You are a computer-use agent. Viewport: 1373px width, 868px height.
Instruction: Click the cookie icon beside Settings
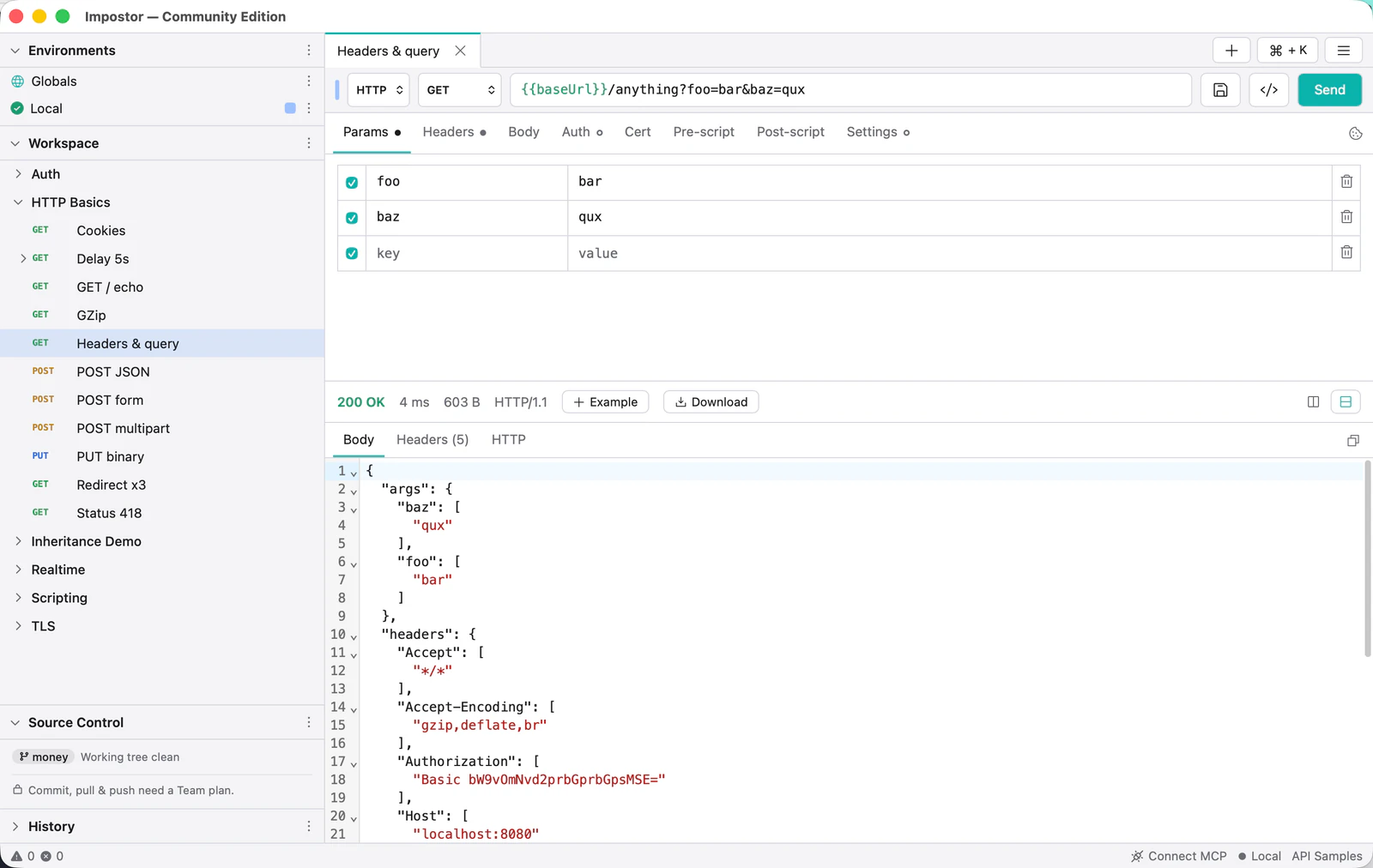1356,133
